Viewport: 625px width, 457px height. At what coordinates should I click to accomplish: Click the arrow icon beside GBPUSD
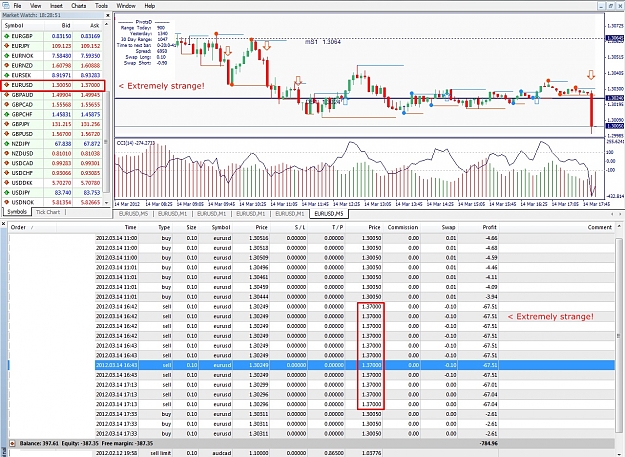[6, 134]
